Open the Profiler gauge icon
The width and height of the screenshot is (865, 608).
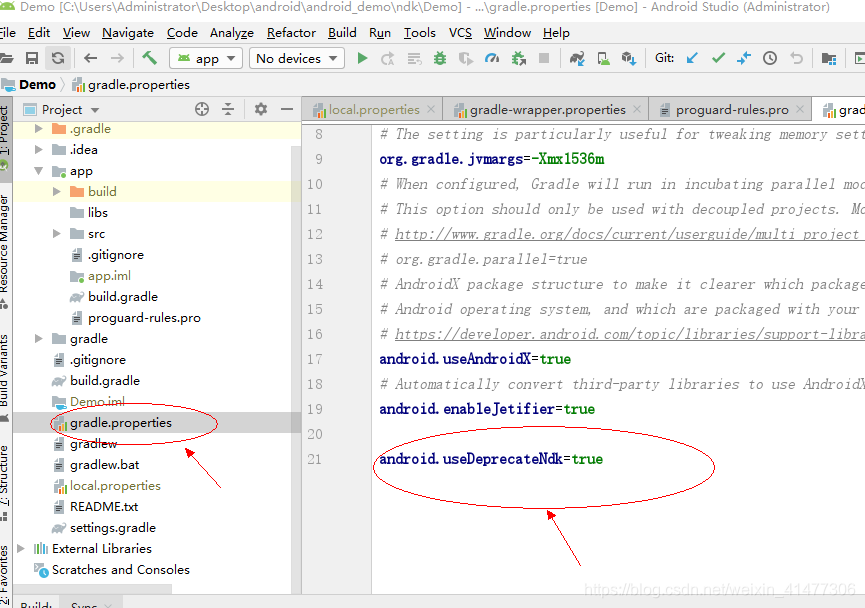(492, 58)
